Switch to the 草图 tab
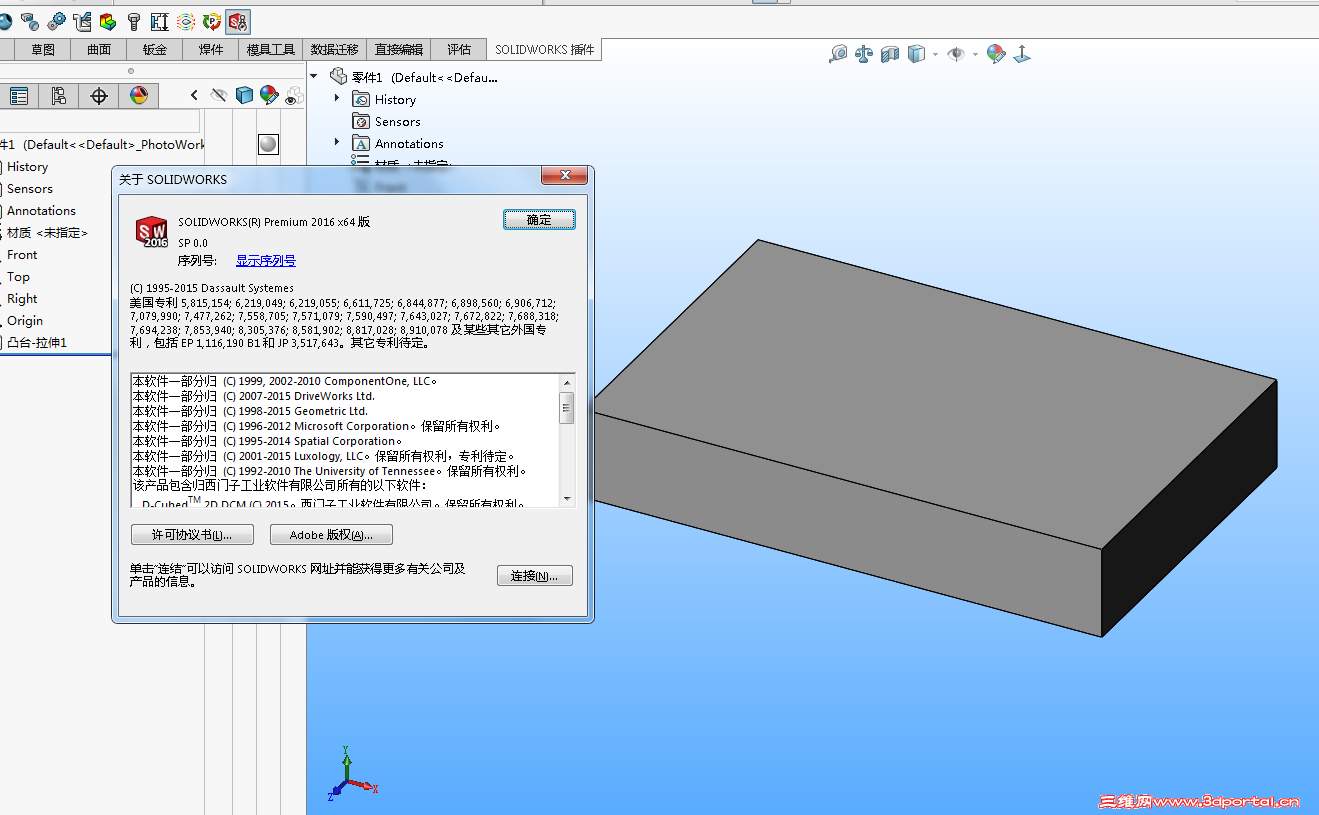 click(43, 50)
